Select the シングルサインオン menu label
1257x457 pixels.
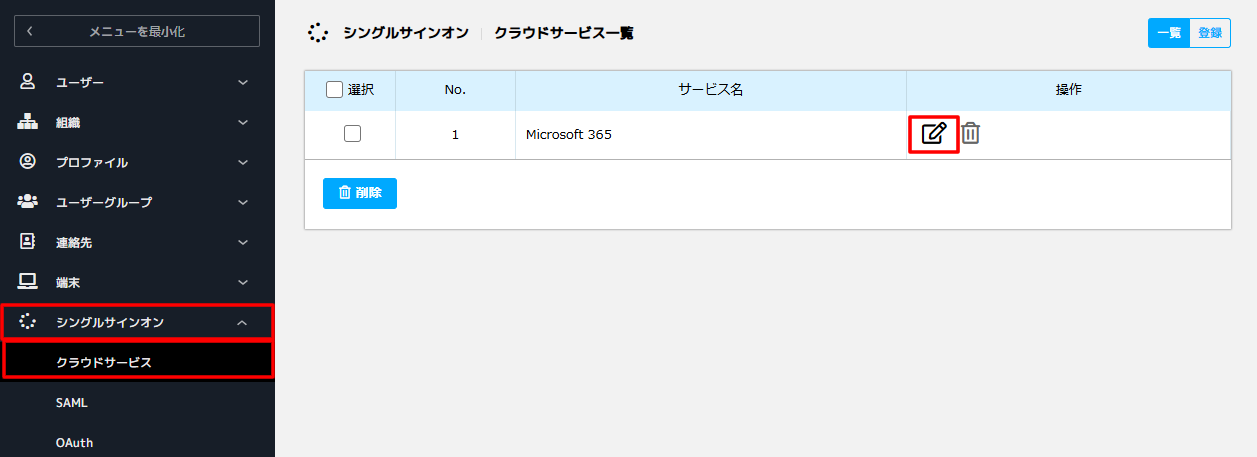pos(110,322)
